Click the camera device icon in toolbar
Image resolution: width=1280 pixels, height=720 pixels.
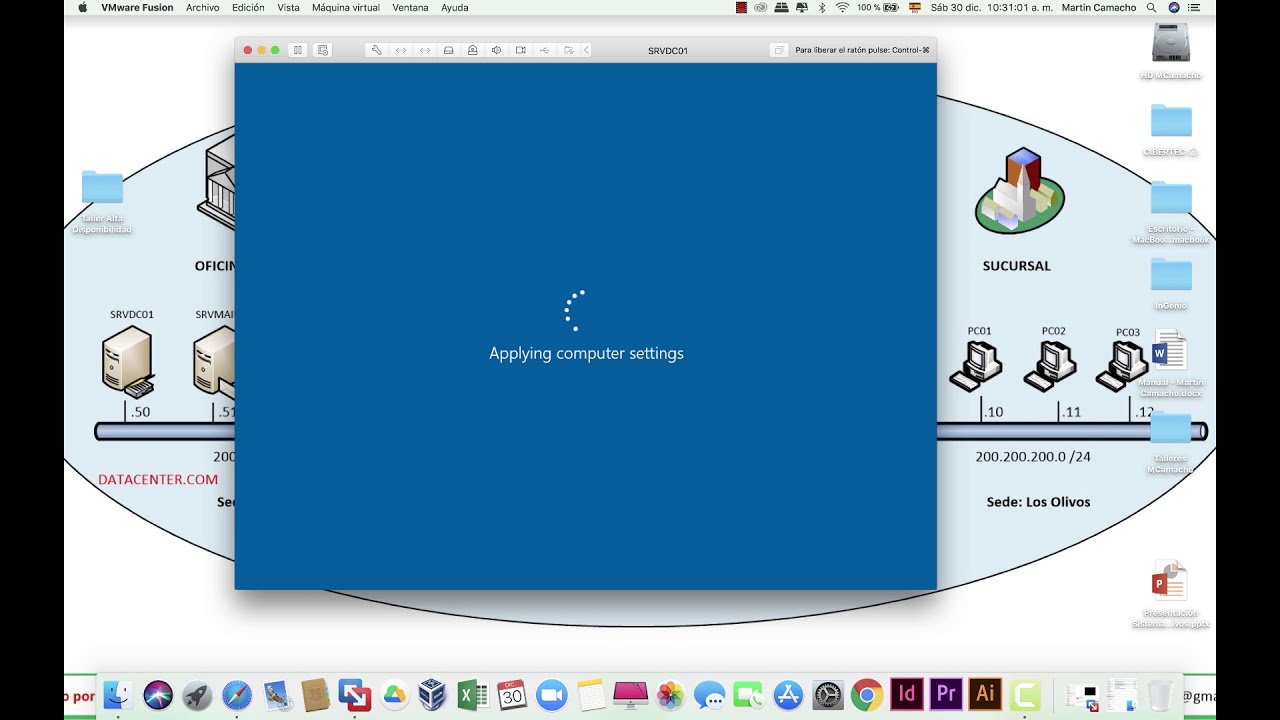[x=521, y=50]
